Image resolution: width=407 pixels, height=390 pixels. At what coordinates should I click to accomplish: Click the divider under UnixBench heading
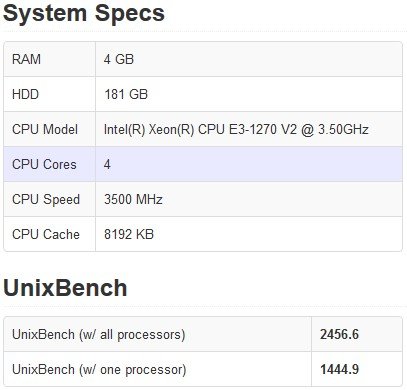(203, 306)
